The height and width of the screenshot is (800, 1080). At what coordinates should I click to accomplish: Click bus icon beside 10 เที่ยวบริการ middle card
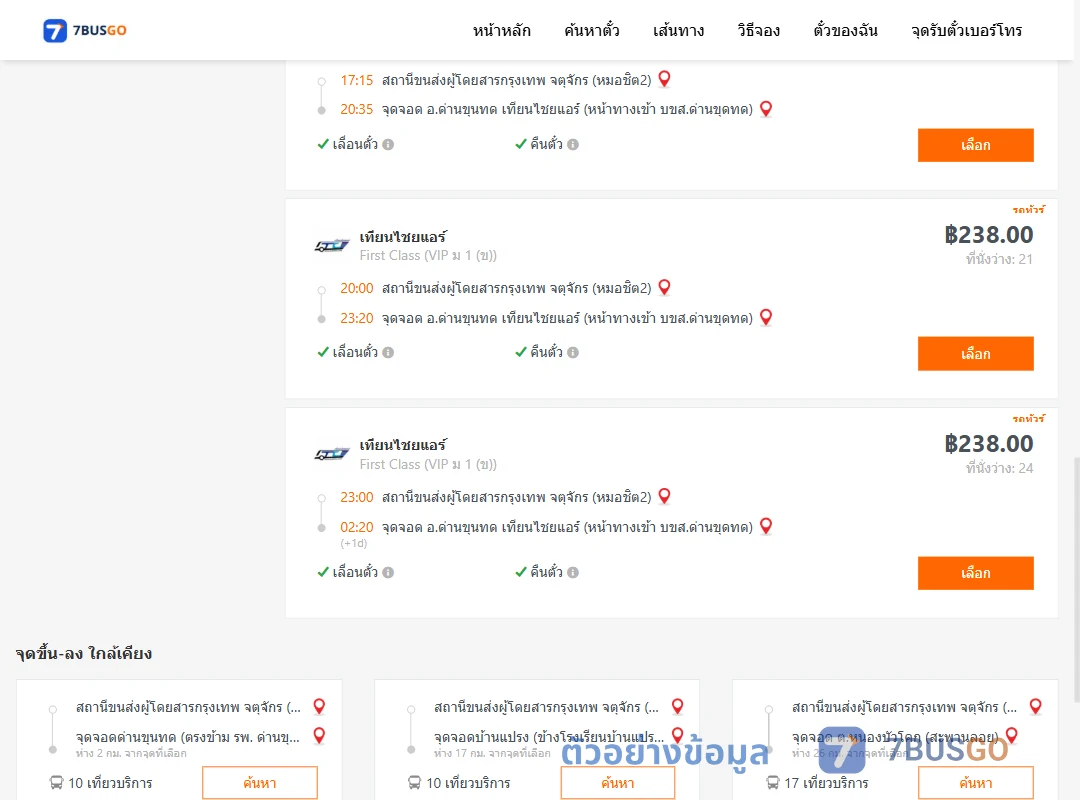pyautogui.click(x=415, y=783)
